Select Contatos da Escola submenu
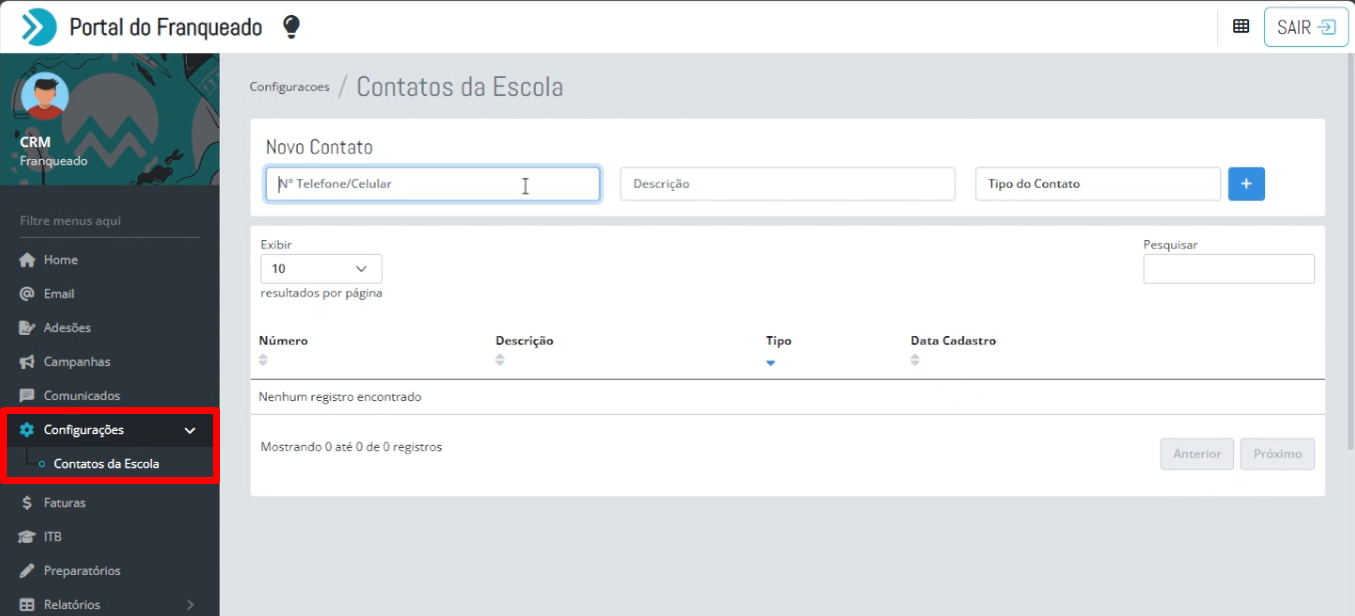 tap(106, 464)
